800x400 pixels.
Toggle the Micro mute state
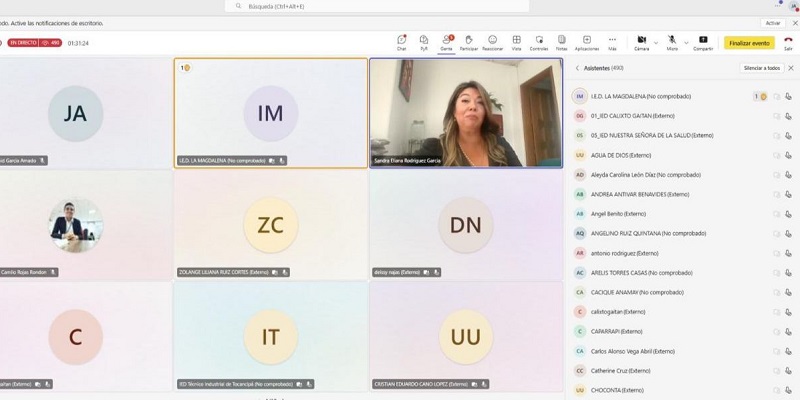(671, 41)
